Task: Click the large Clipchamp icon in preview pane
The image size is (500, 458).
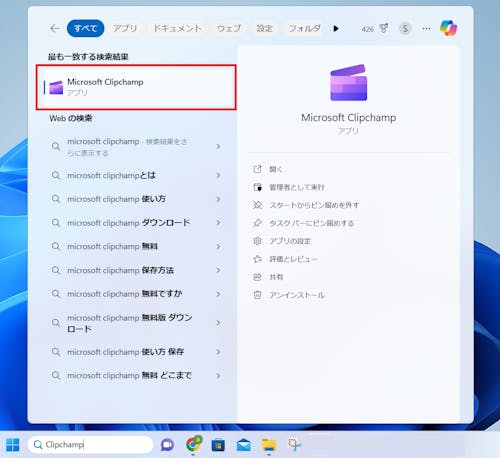Action: [349, 83]
